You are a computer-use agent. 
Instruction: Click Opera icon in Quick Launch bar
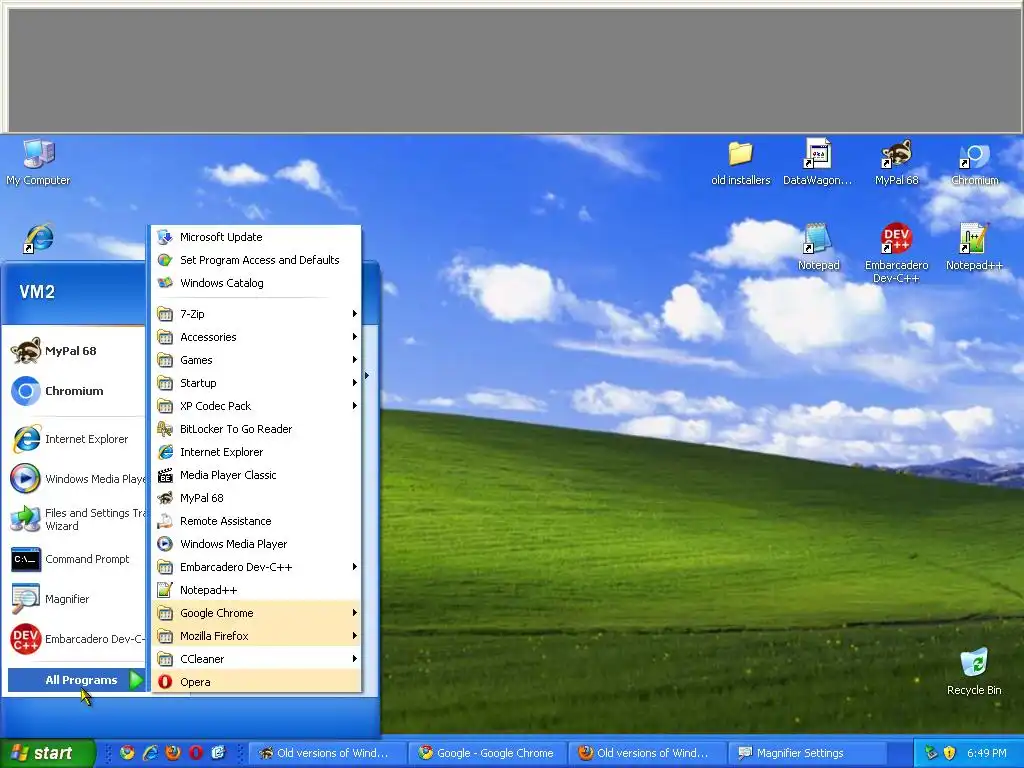[195, 753]
